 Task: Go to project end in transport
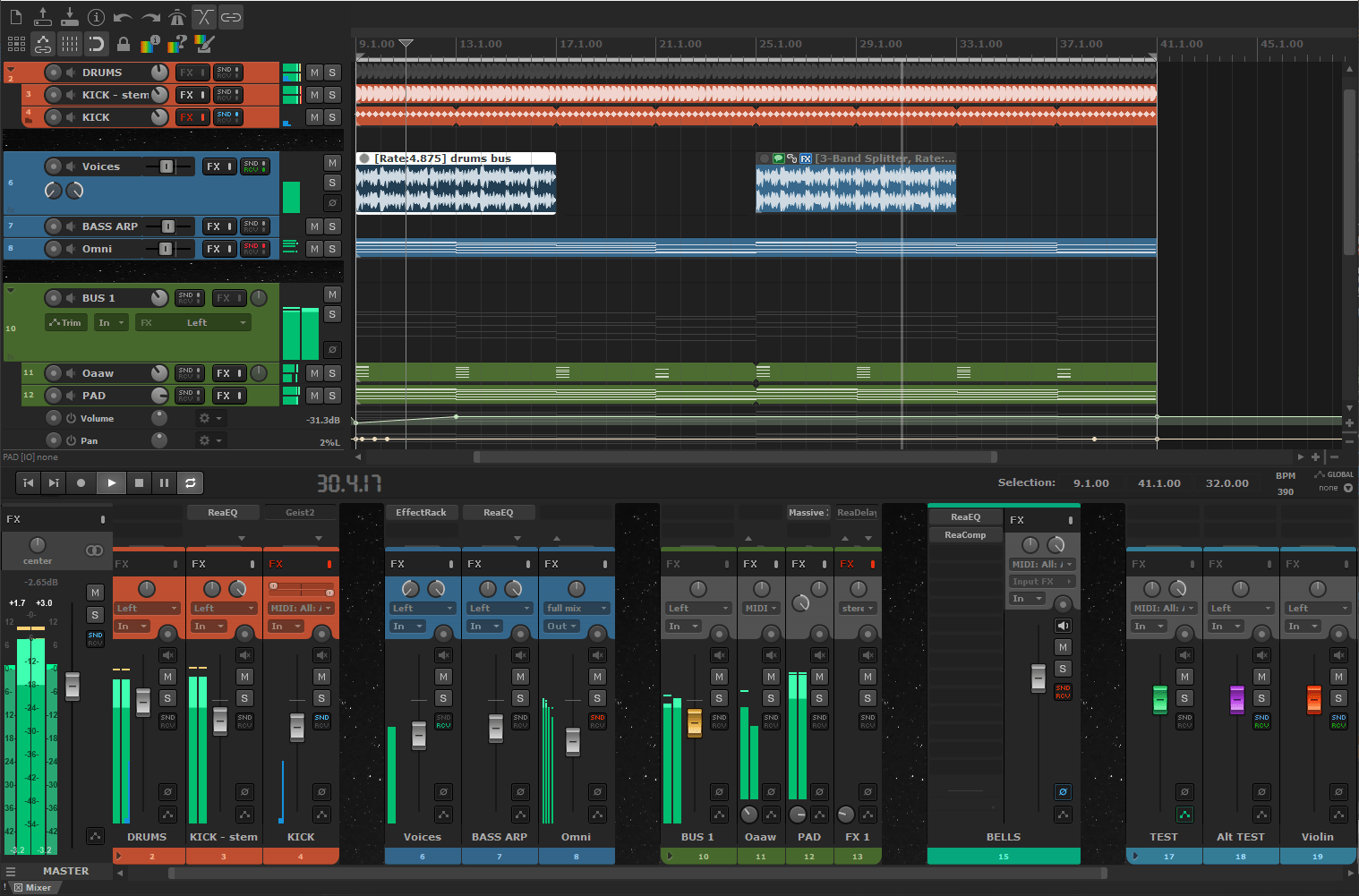click(x=54, y=483)
